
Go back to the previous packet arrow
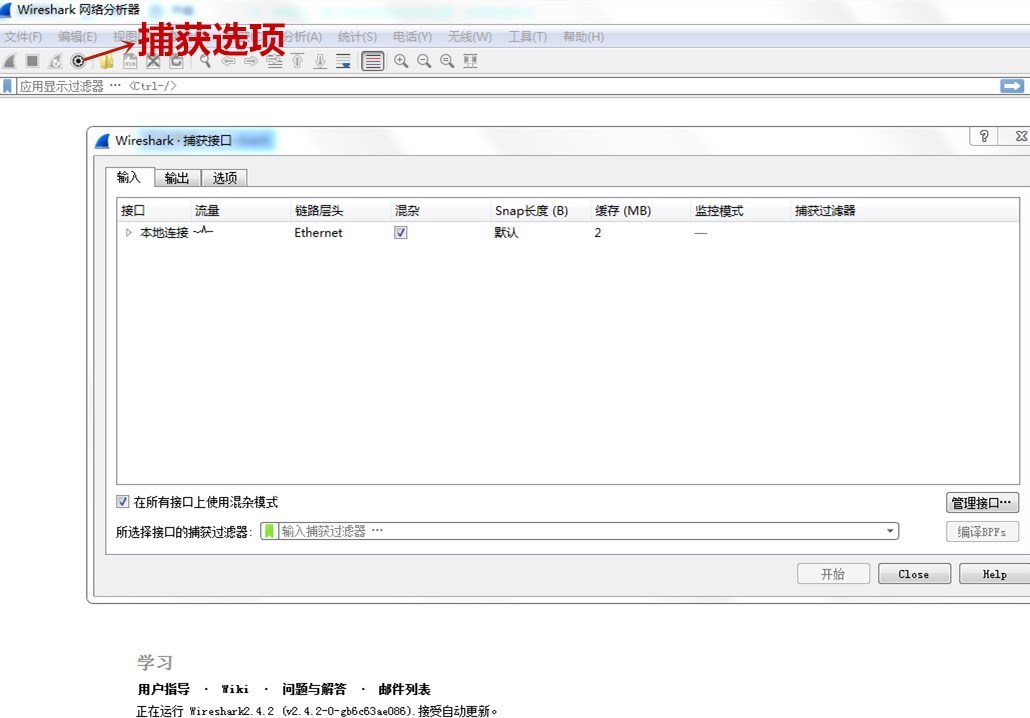click(228, 61)
